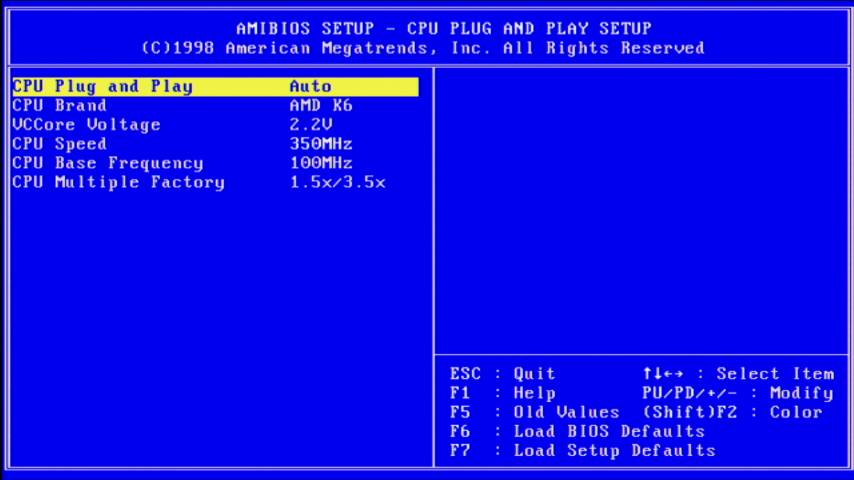Select the CPU Plug and Play setting
This screenshot has height=480, width=854.
(102, 87)
